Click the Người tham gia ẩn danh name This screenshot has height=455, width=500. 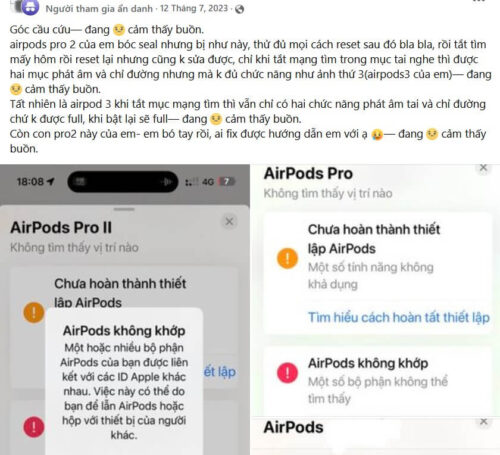99,9
